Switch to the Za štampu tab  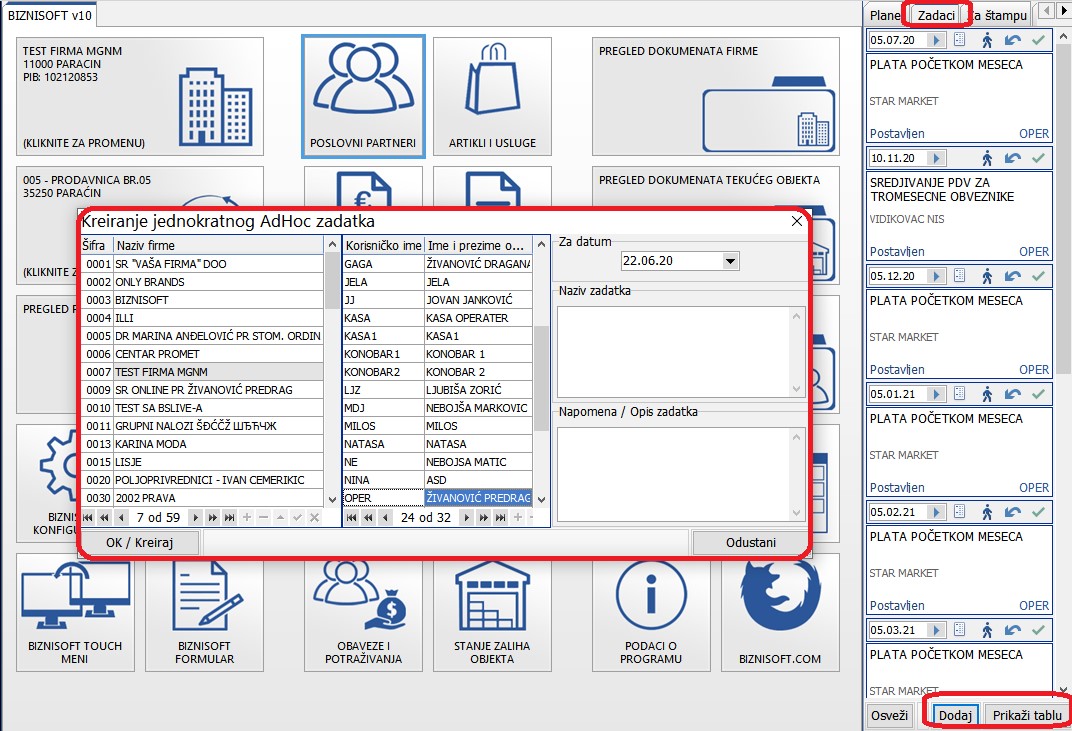[1000, 15]
